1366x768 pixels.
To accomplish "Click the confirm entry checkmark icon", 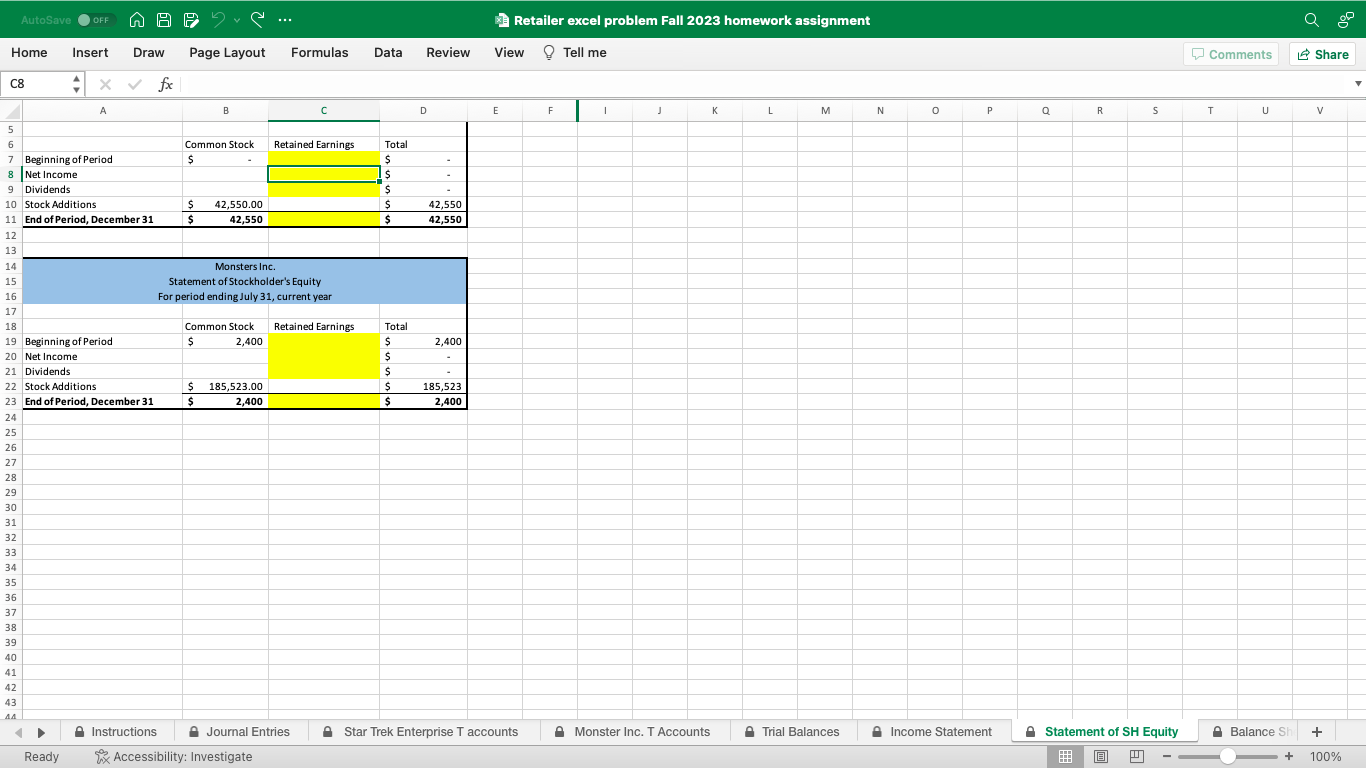I will click(133, 85).
